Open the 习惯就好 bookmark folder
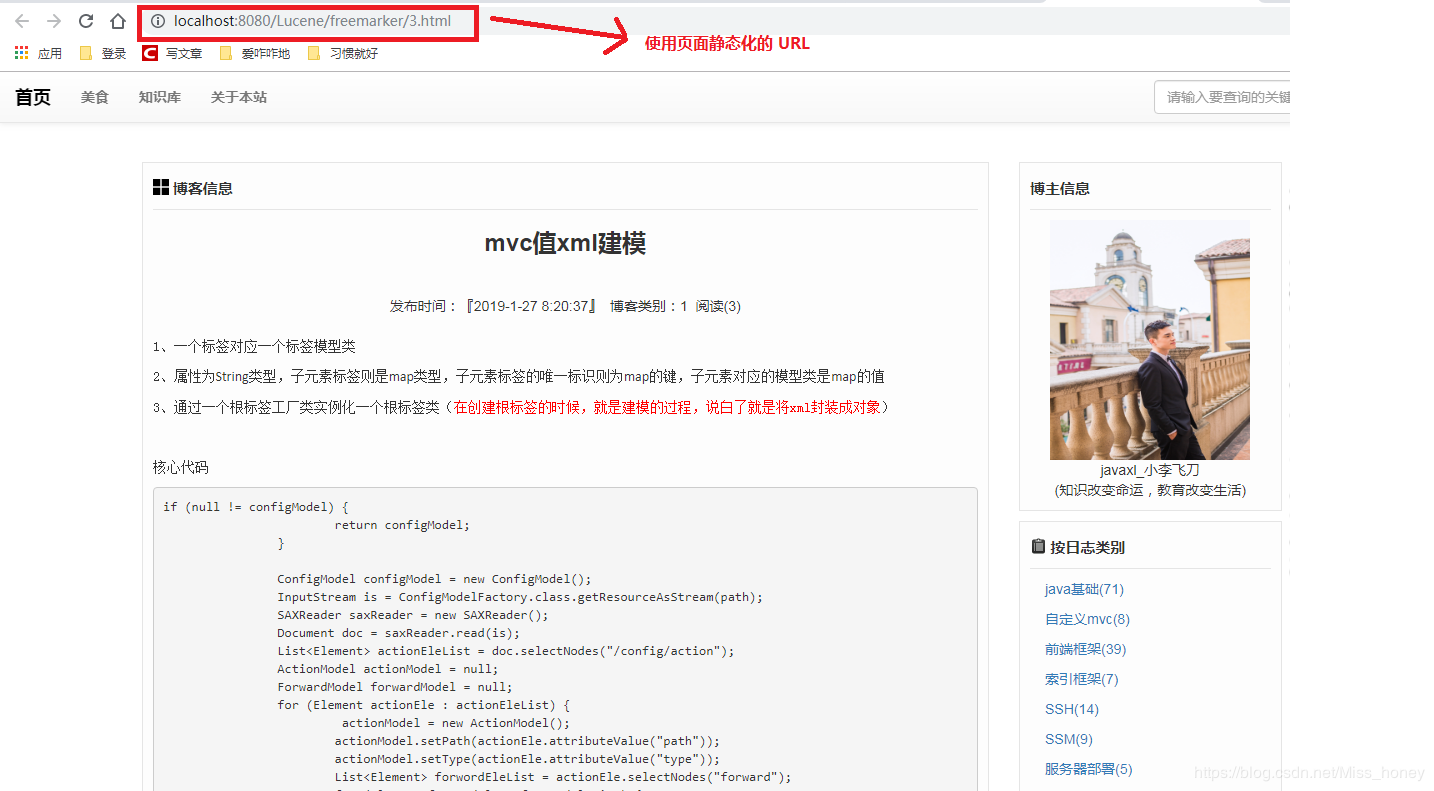Screen dimensions: 1434x791 343,53
